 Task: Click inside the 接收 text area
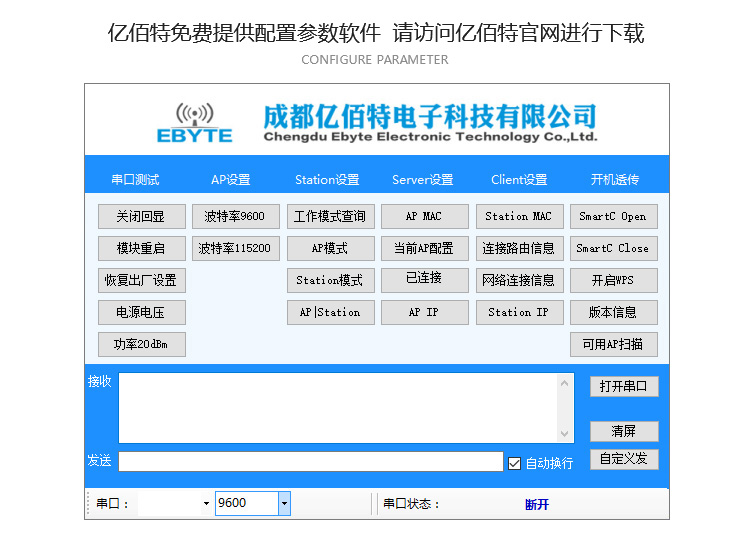337,408
